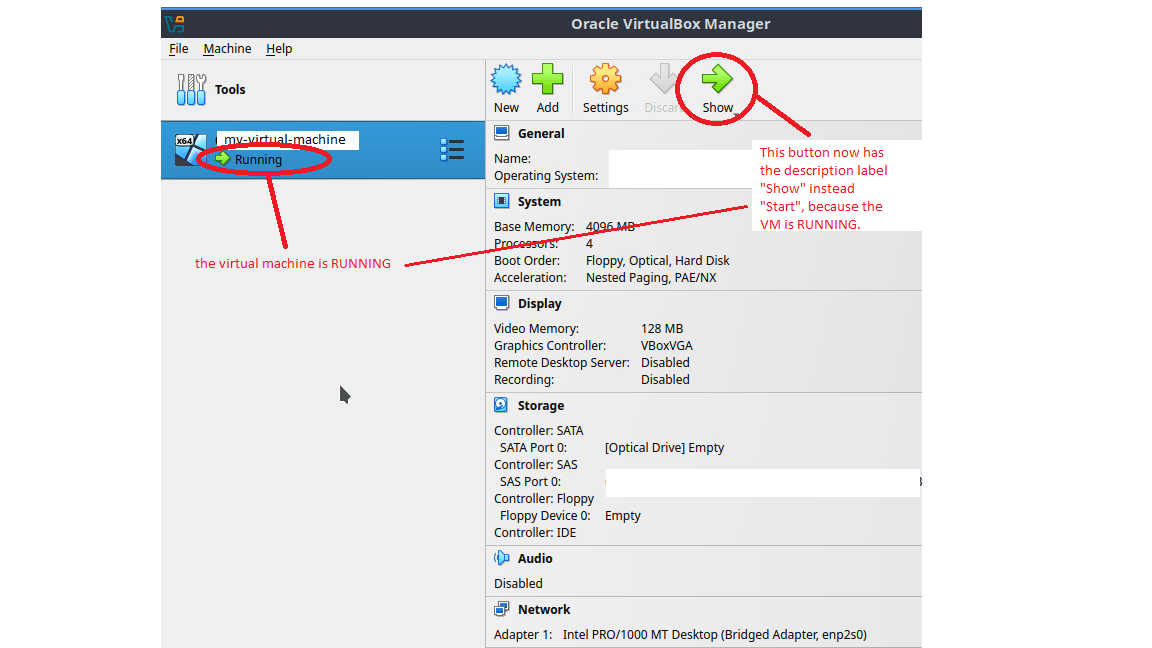Click the Controller: IDE line
This screenshot has height=648, width=1152.
535,533
